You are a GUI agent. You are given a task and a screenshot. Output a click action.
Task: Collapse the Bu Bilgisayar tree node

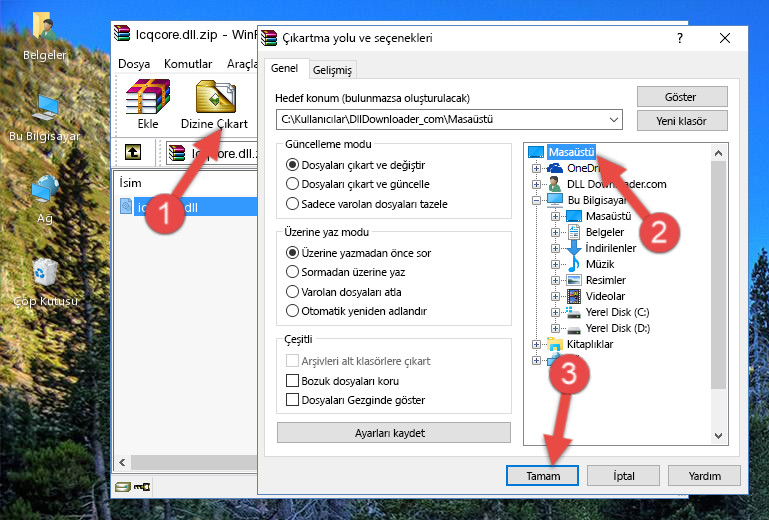pos(536,200)
